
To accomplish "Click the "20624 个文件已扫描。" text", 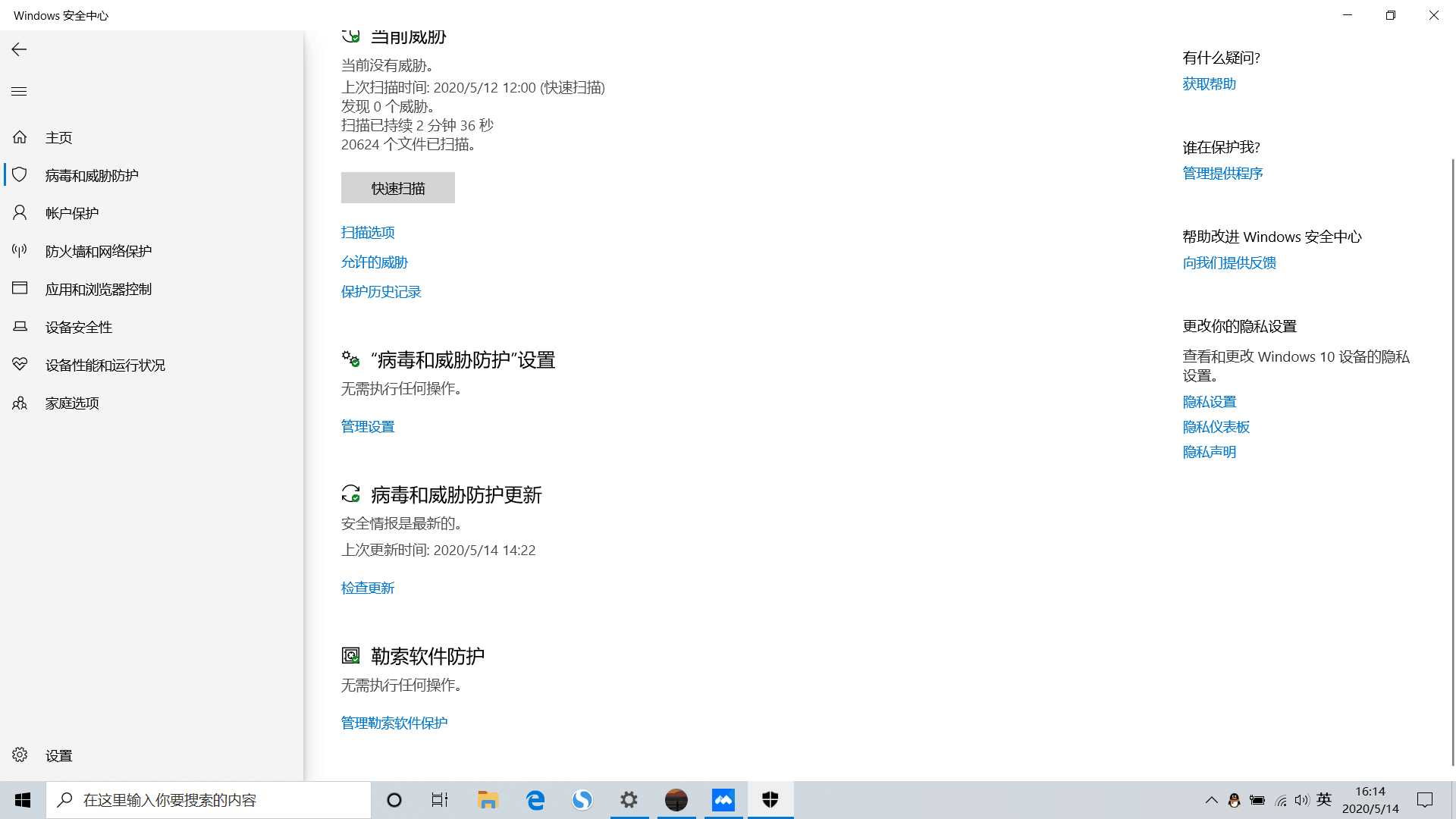I will (x=409, y=144).
